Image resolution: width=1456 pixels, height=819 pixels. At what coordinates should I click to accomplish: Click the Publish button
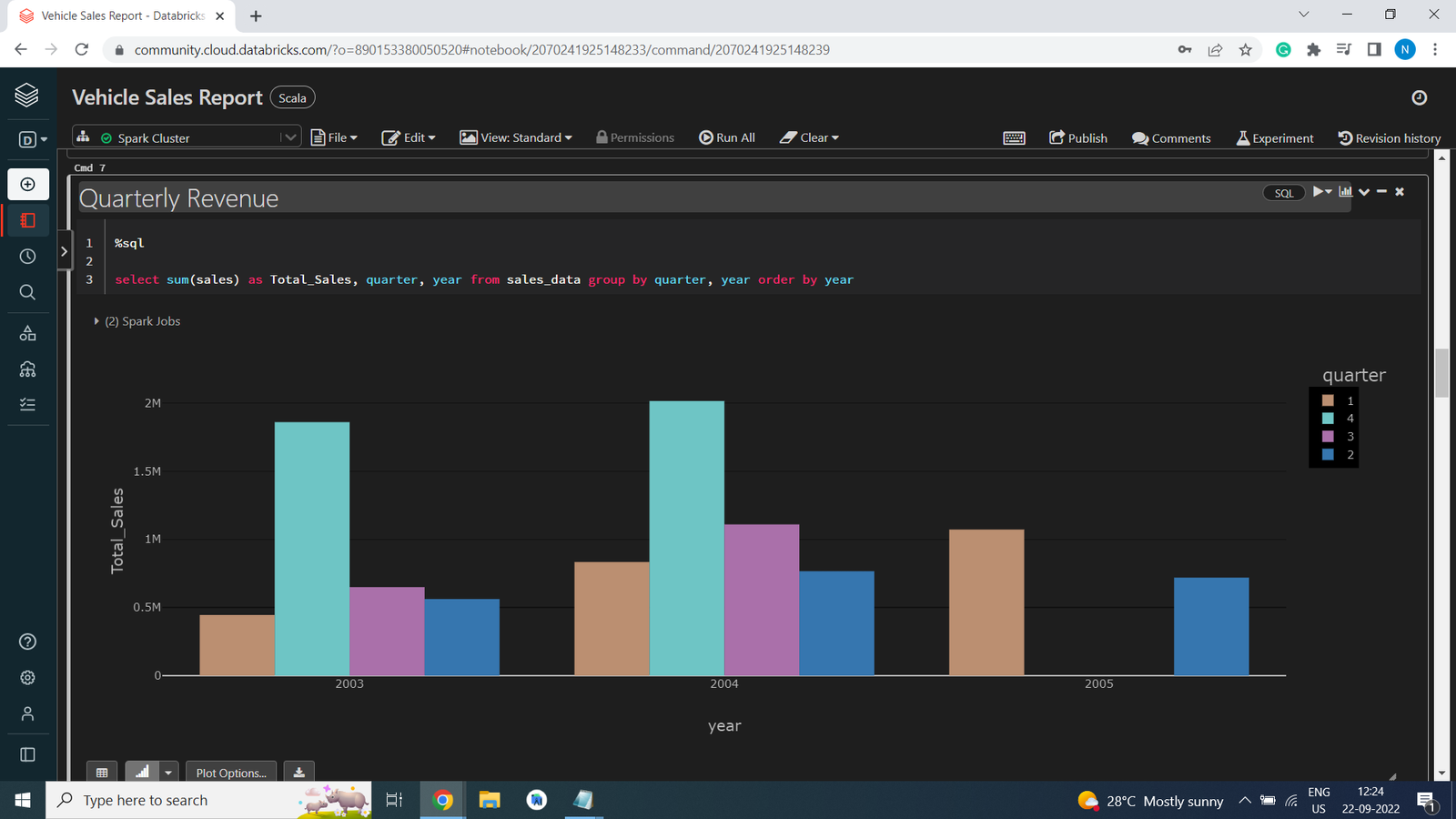1077,137
